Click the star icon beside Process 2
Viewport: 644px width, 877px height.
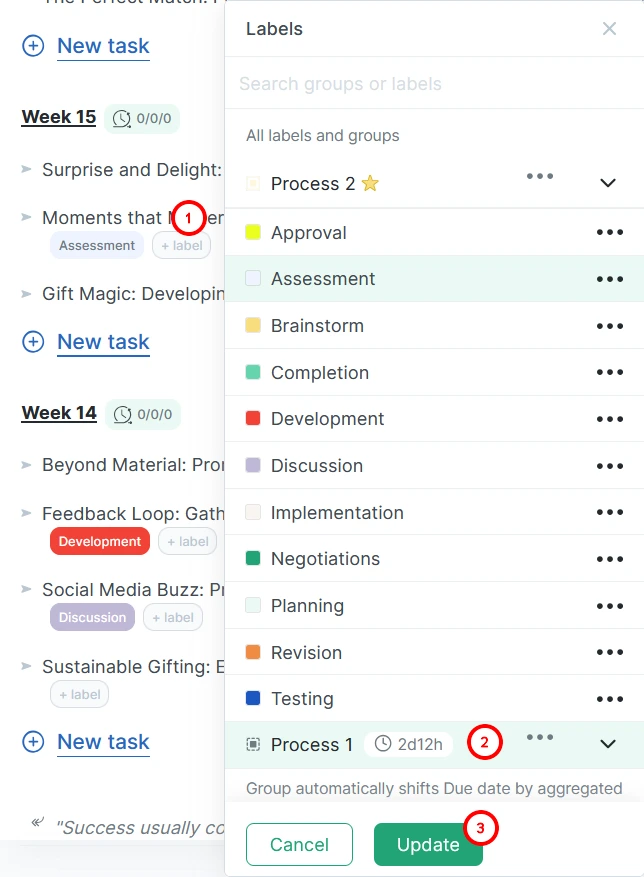370,184
